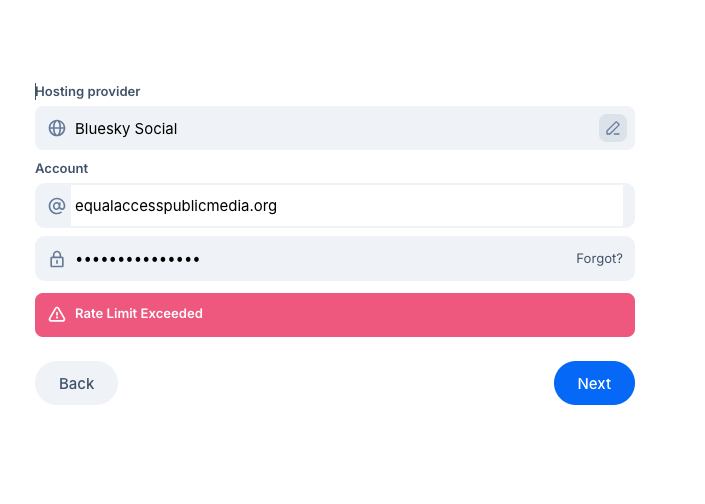
Task: Click the empty space in the password field before Forgot?
Action: tap(400, 259)
